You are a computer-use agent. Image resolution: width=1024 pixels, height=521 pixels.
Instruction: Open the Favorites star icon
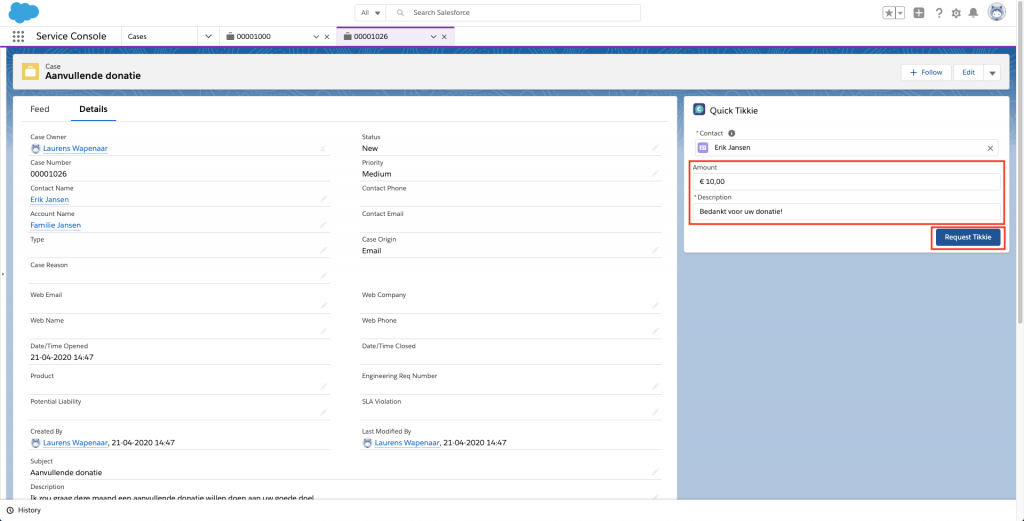[888, 13]
